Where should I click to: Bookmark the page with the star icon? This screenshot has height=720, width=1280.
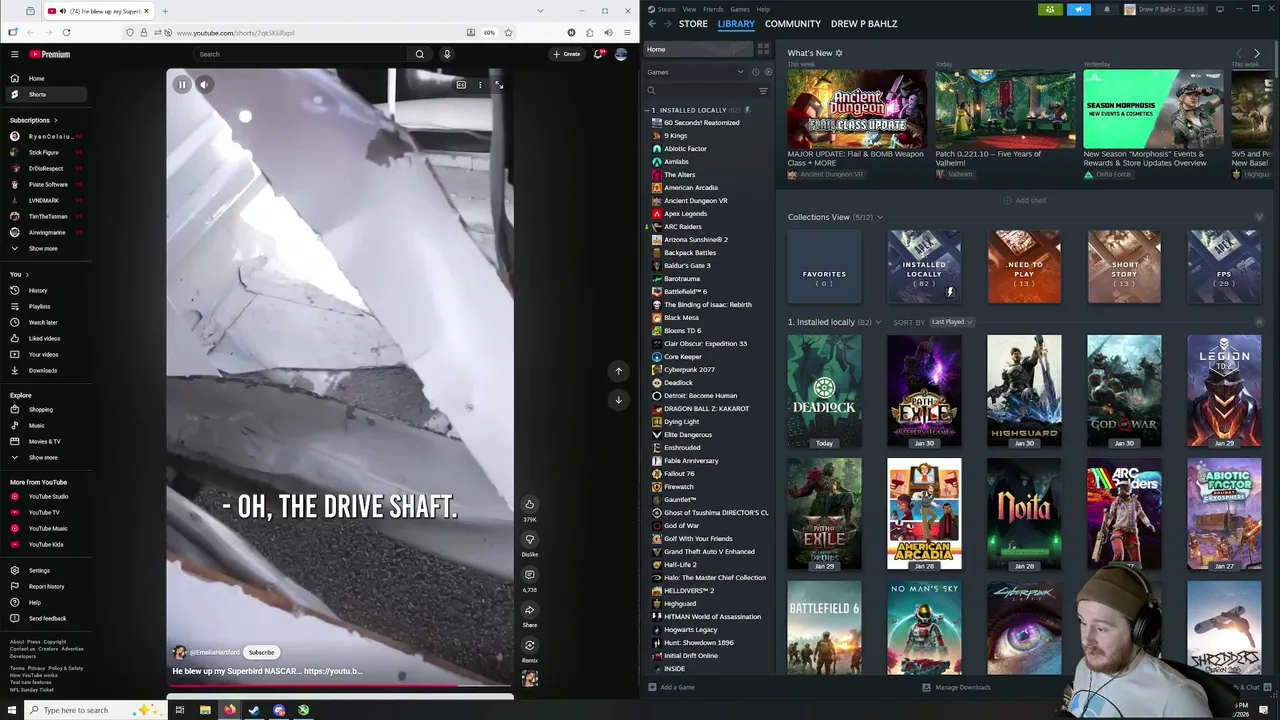coord(508,33)
